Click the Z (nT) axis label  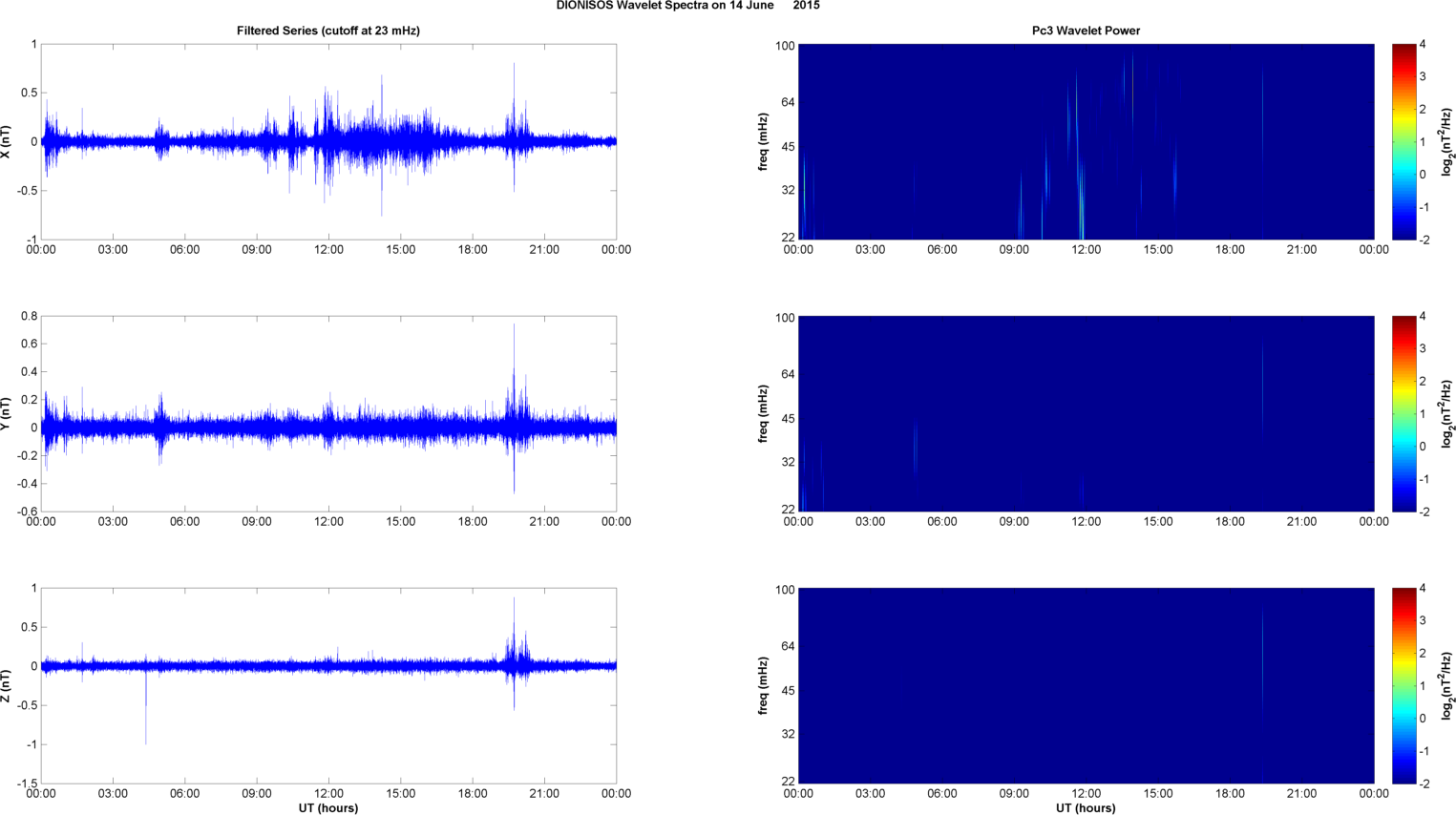click(7, 686)
